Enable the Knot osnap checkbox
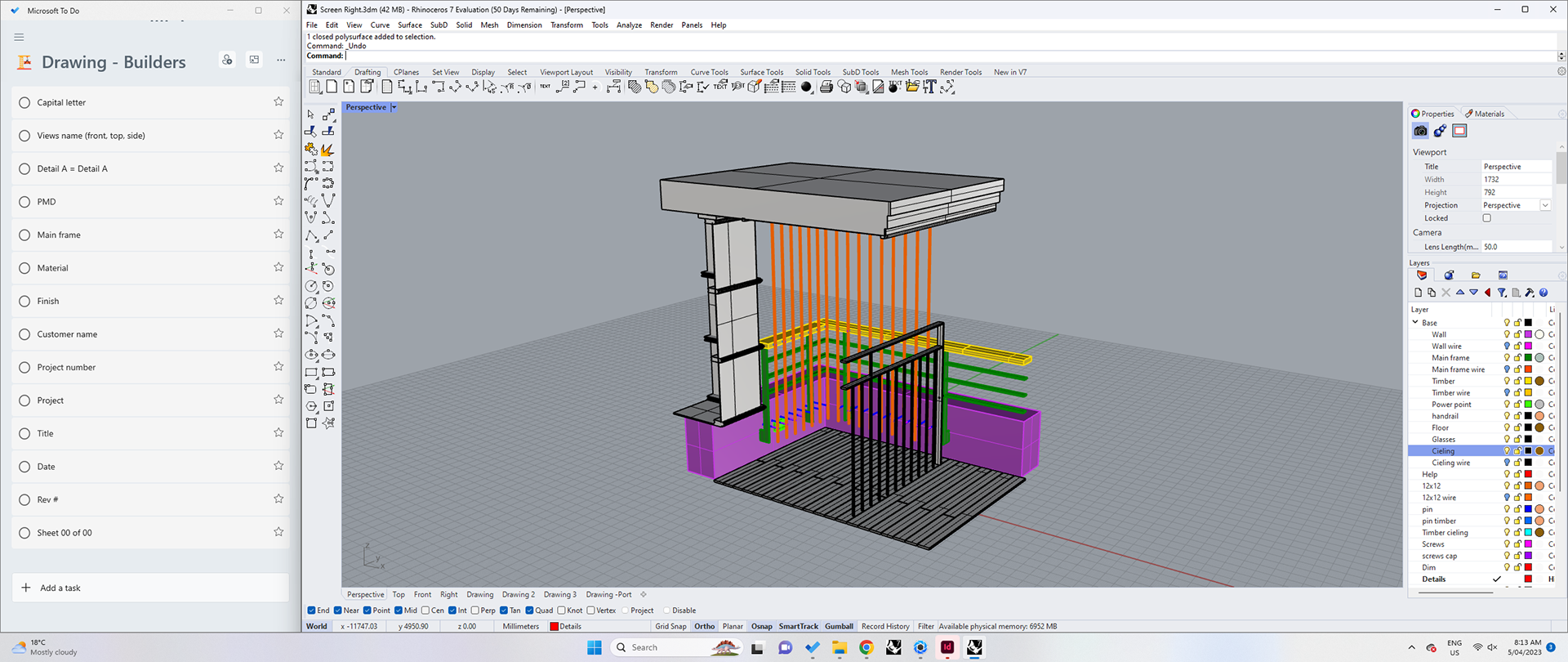This screenshot has height=662, width=1568. click(562, 611)
